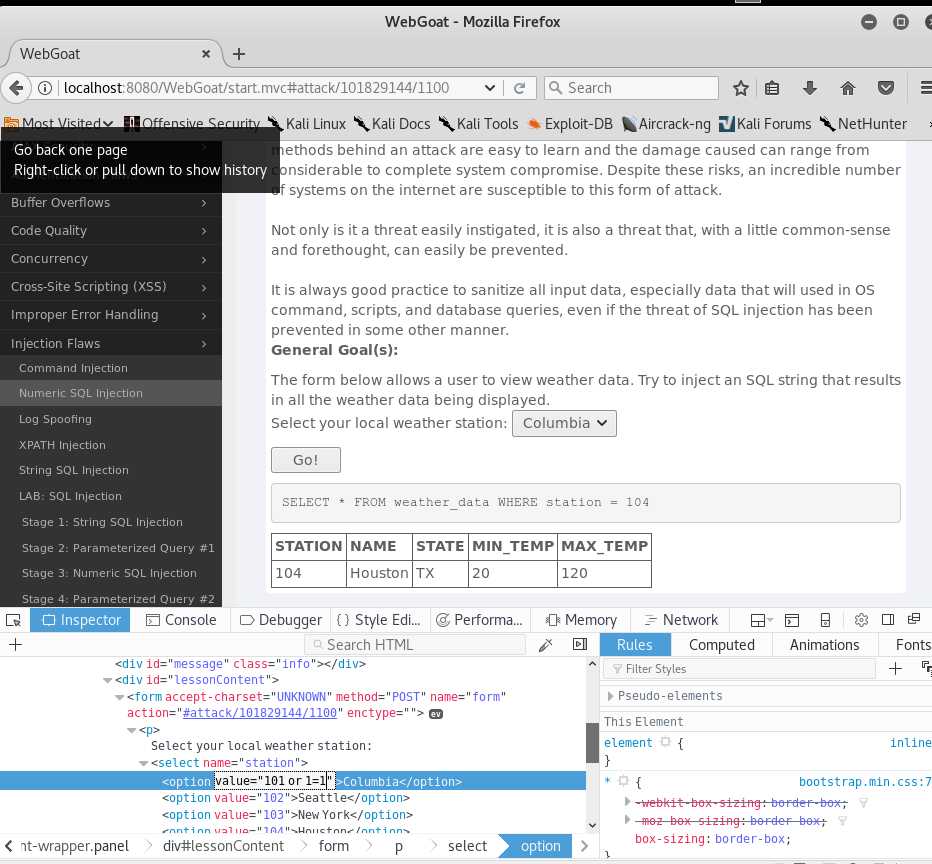Dock devtools to side of window
Image resolution: width=932 pixels, height=864 pixels.
888,620
